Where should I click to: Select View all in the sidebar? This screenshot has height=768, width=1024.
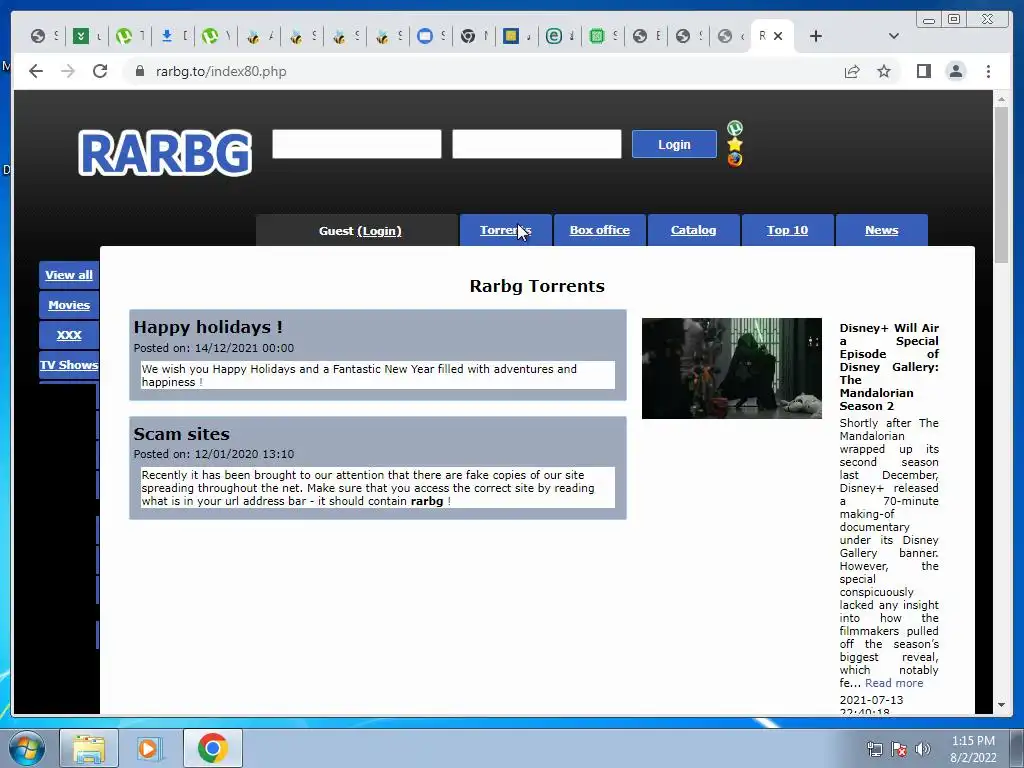[69, 275]
